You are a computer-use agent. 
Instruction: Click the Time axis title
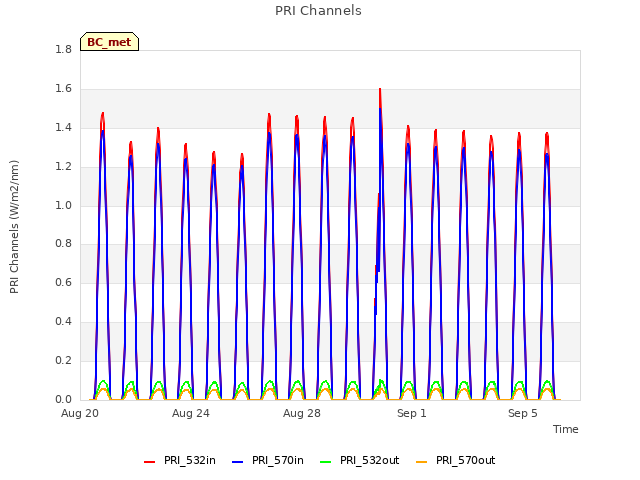click(x=566, y=429)
